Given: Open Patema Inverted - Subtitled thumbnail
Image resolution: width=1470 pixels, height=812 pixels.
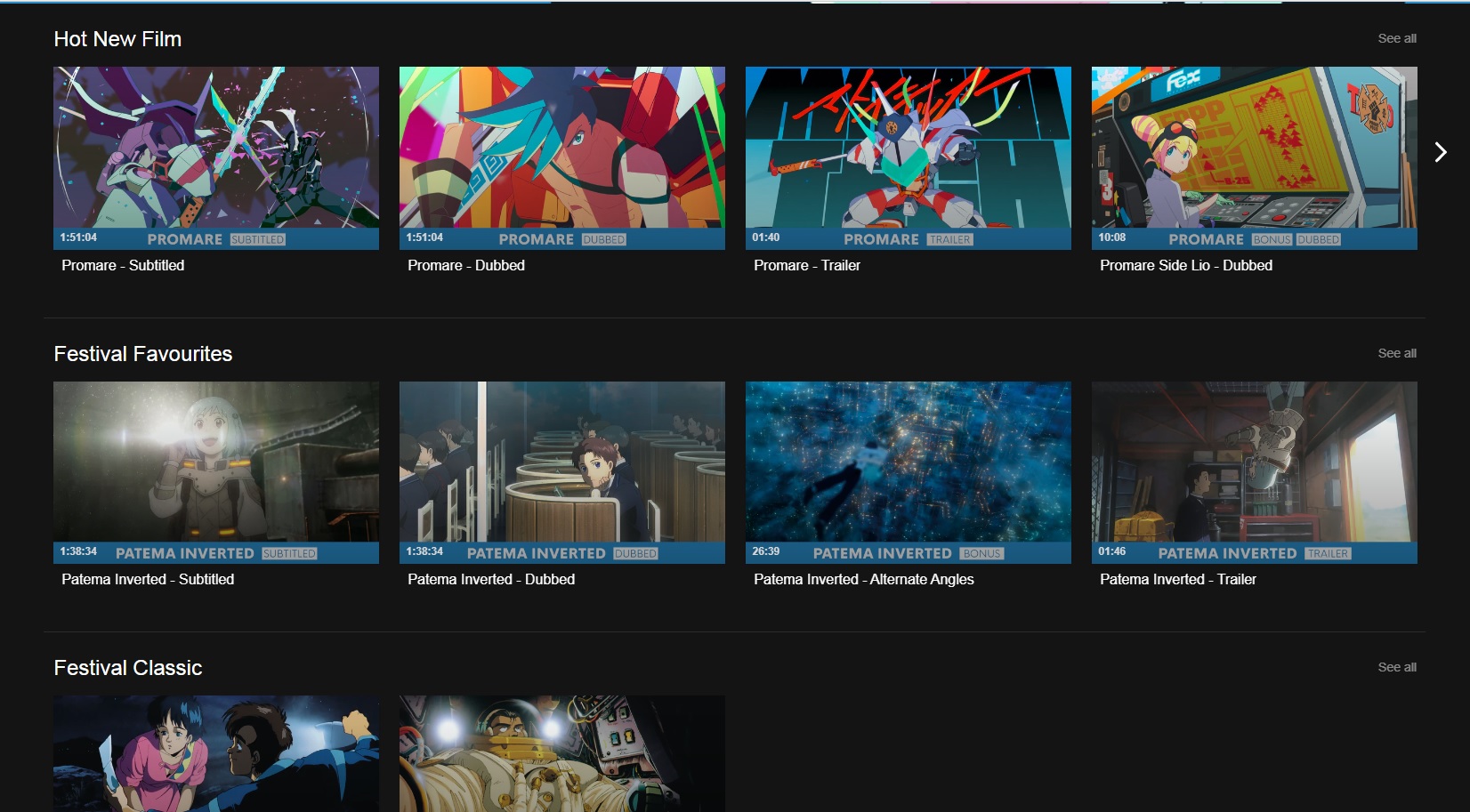Looking at the screenshot, I should point(216,472).
